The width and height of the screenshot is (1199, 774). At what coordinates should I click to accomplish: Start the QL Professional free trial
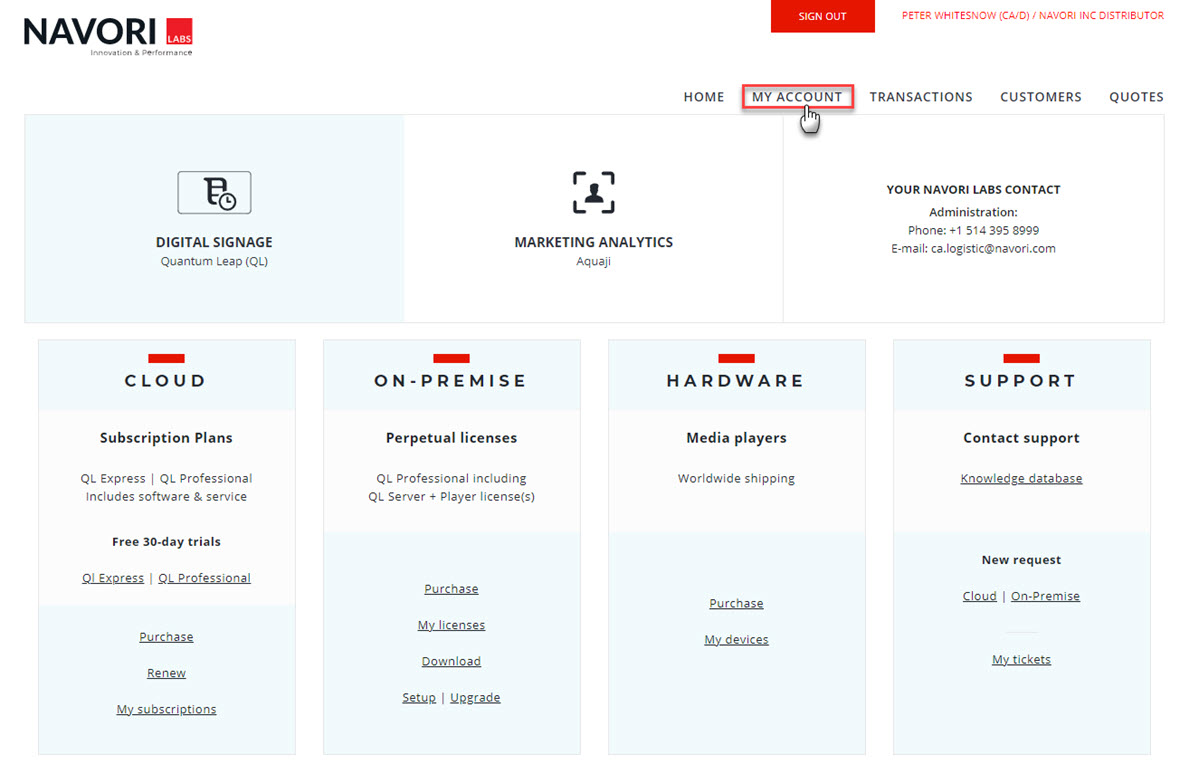coord(204,578)
